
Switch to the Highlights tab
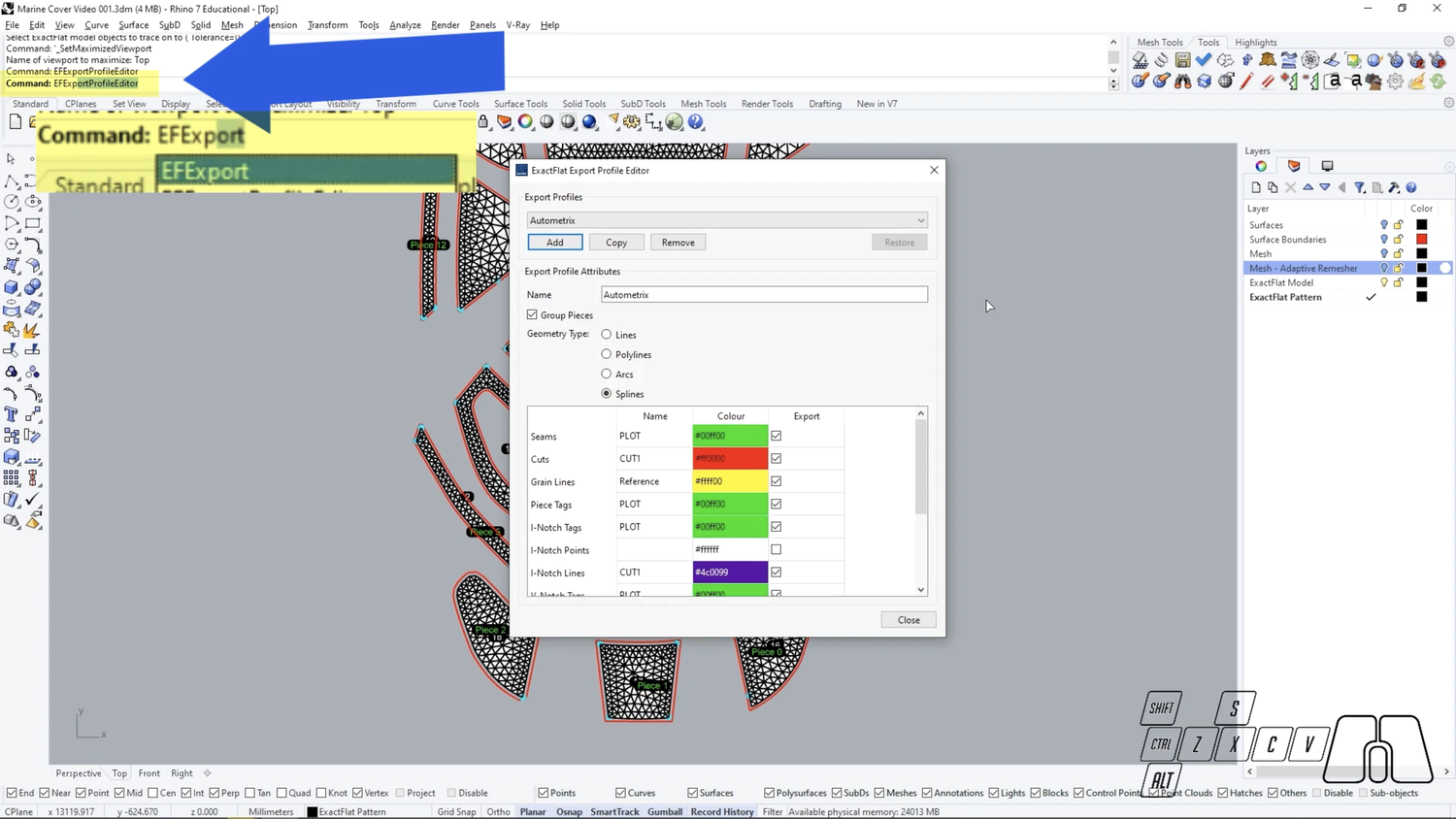pos(1255,42)
